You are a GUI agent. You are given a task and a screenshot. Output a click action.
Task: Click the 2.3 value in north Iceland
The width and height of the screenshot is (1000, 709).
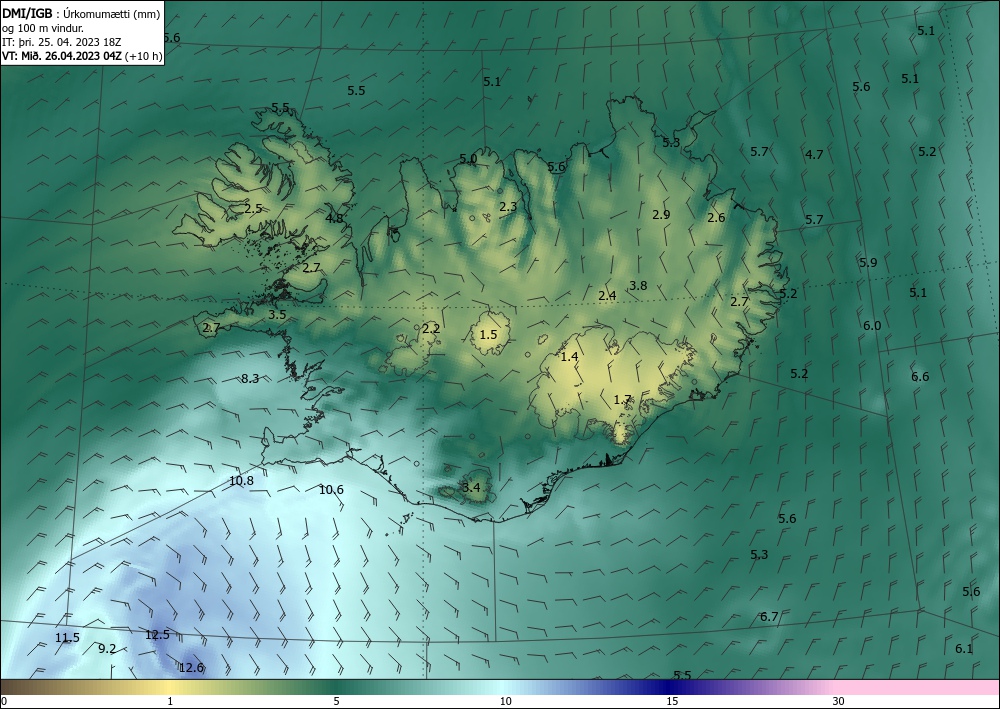click(x=508, y=207)
